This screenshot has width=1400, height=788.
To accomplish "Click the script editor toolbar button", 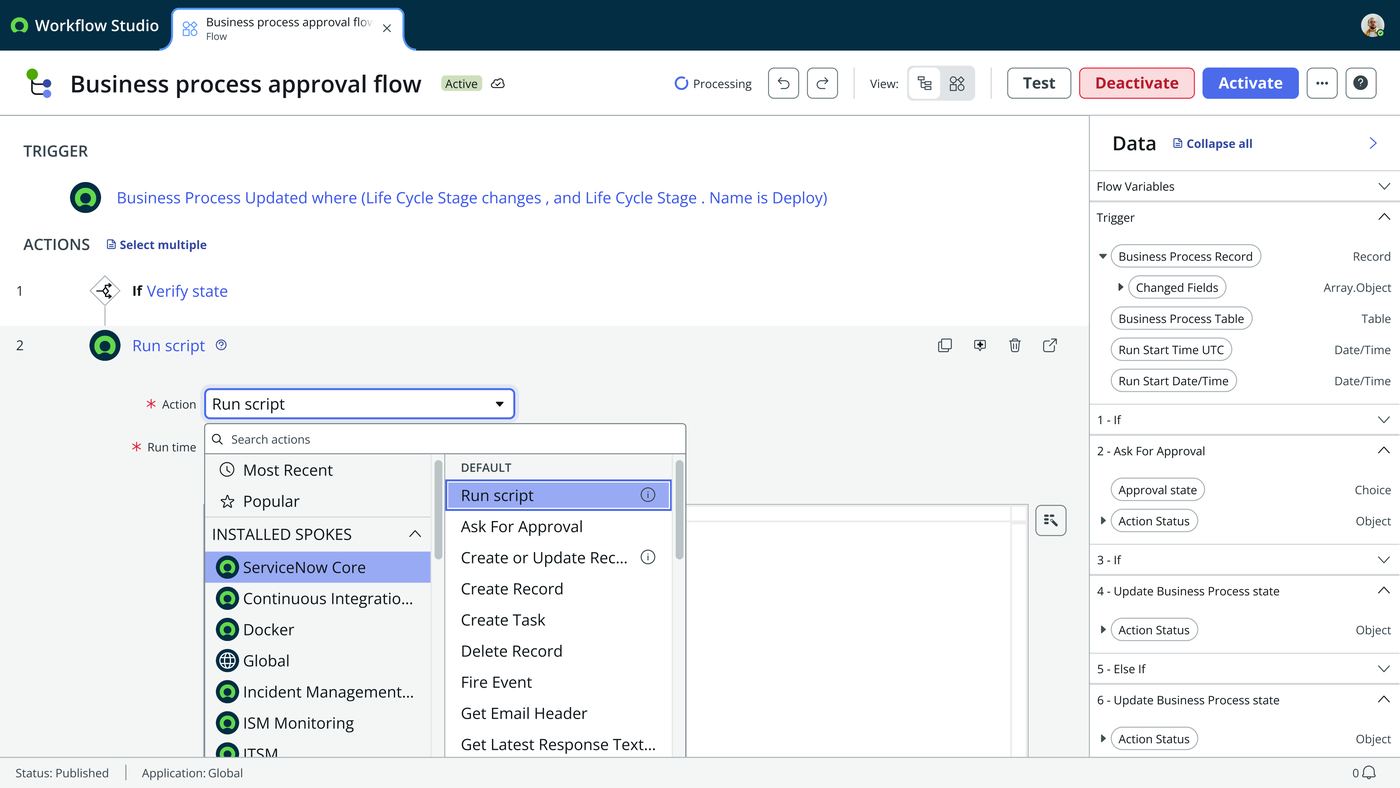I will (x=1051, y=520).
